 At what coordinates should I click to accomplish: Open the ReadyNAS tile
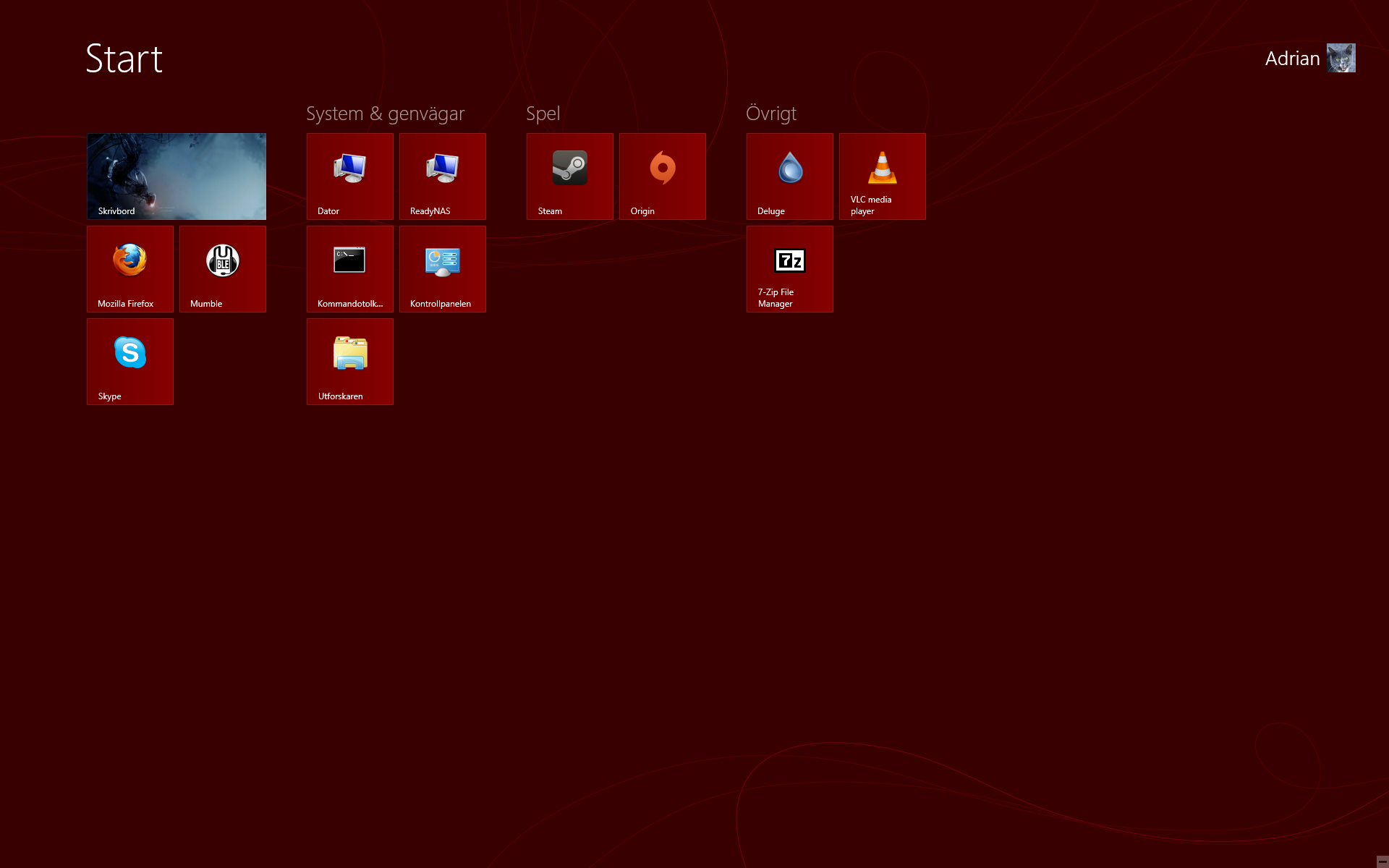pyautogui.click(x=443, y=176)
